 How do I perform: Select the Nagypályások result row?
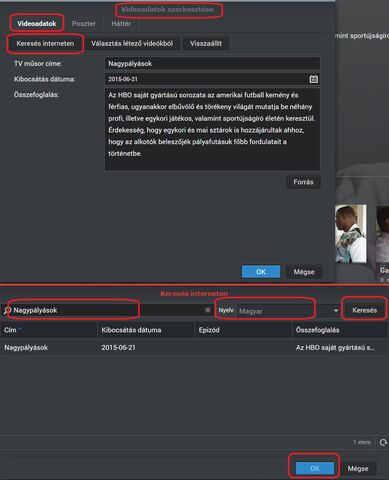(194, 347)
